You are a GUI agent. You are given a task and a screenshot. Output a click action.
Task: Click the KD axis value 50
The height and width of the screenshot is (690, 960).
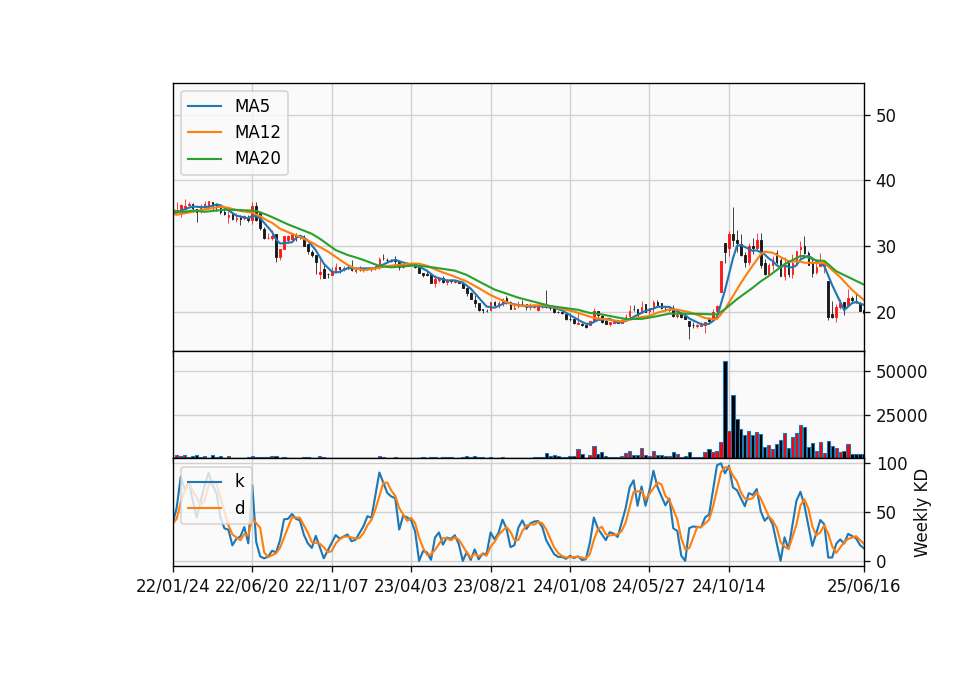885,512
